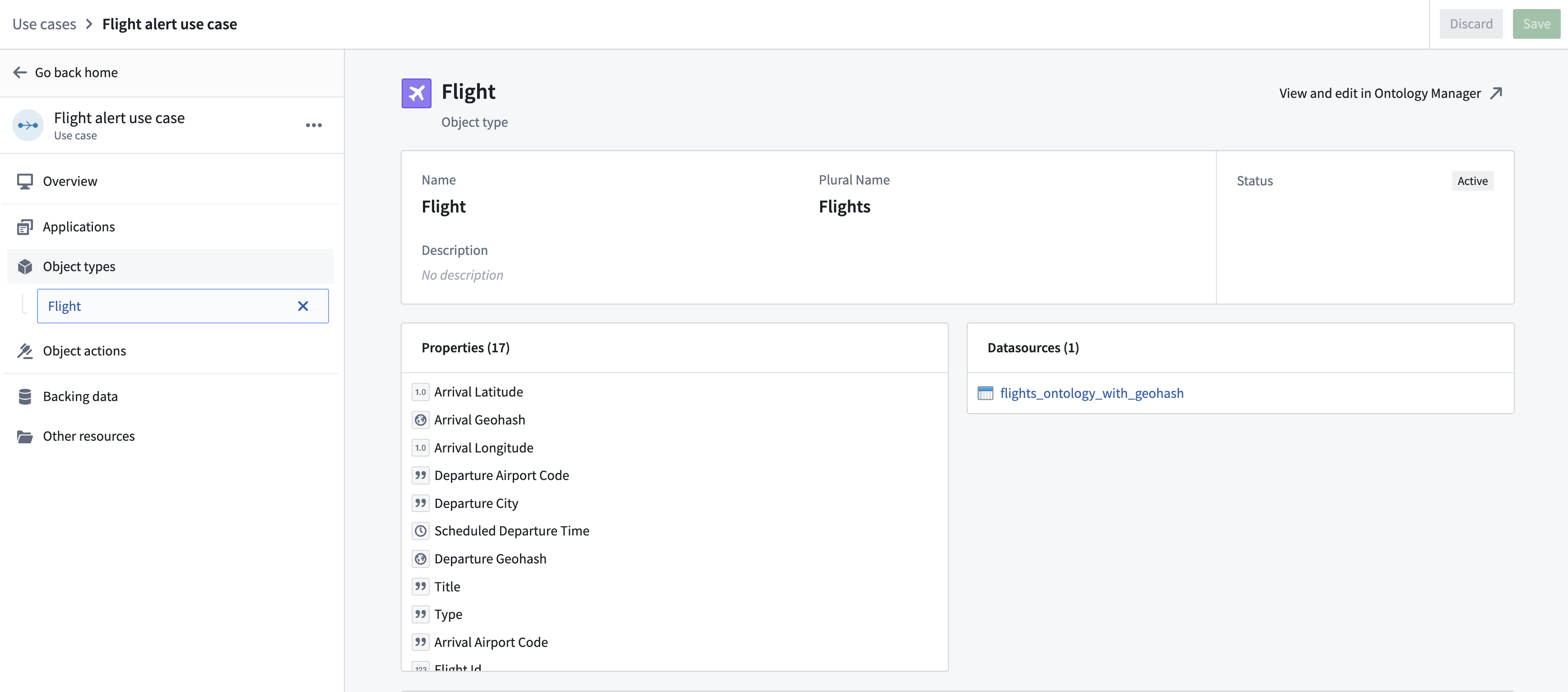Click the Departure Airport Code property
This screenshot has height=692, width=1568.
click(x=501, y=475)
